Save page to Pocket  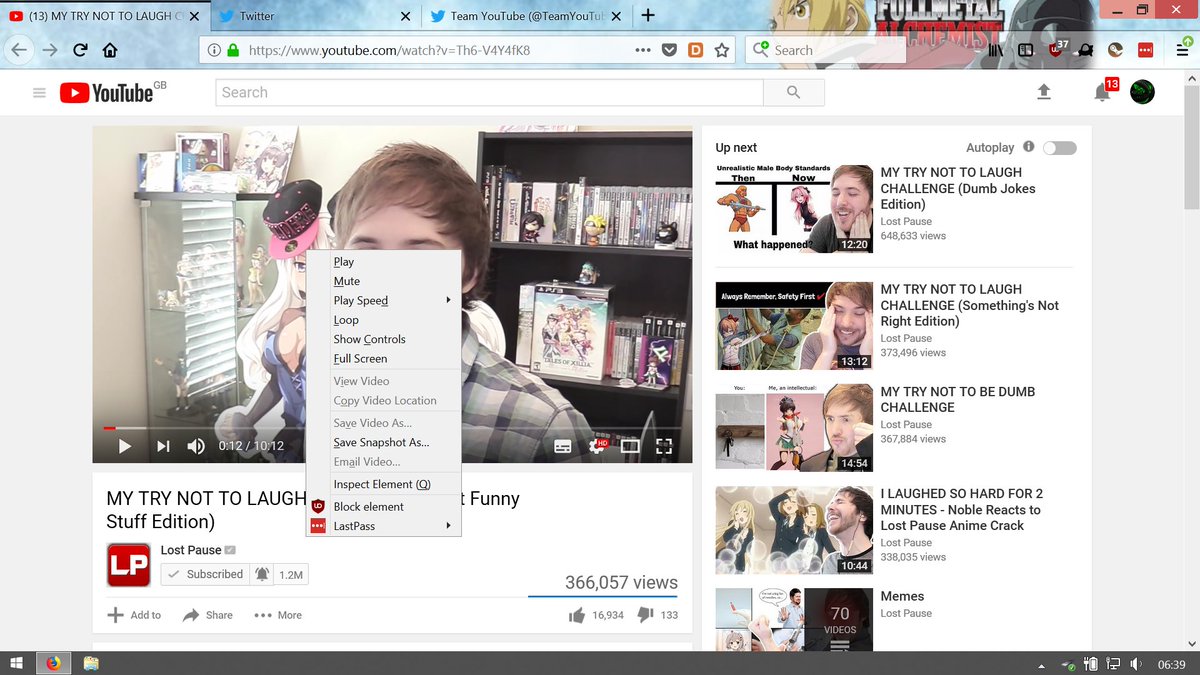(669, 50)
